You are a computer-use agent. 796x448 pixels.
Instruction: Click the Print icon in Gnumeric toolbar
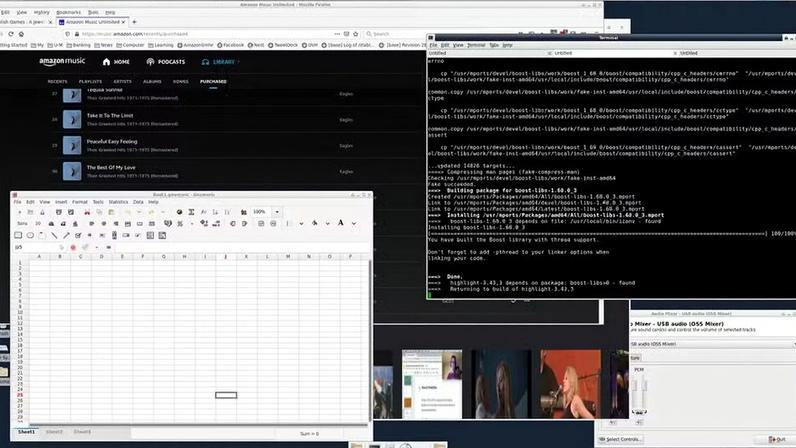59,212
